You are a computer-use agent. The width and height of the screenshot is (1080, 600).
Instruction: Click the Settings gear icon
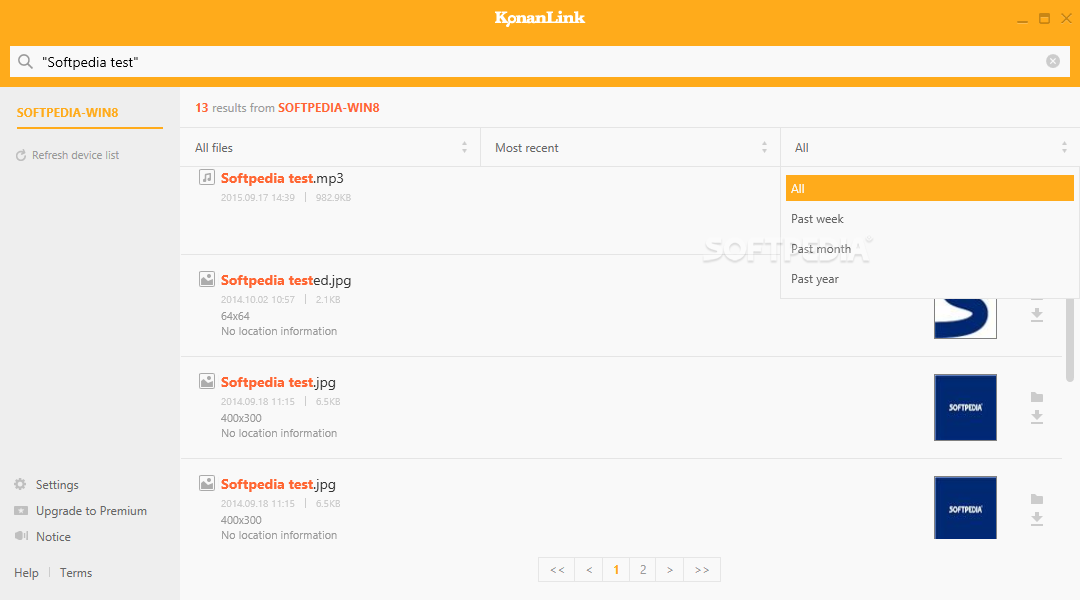[21, 484]
